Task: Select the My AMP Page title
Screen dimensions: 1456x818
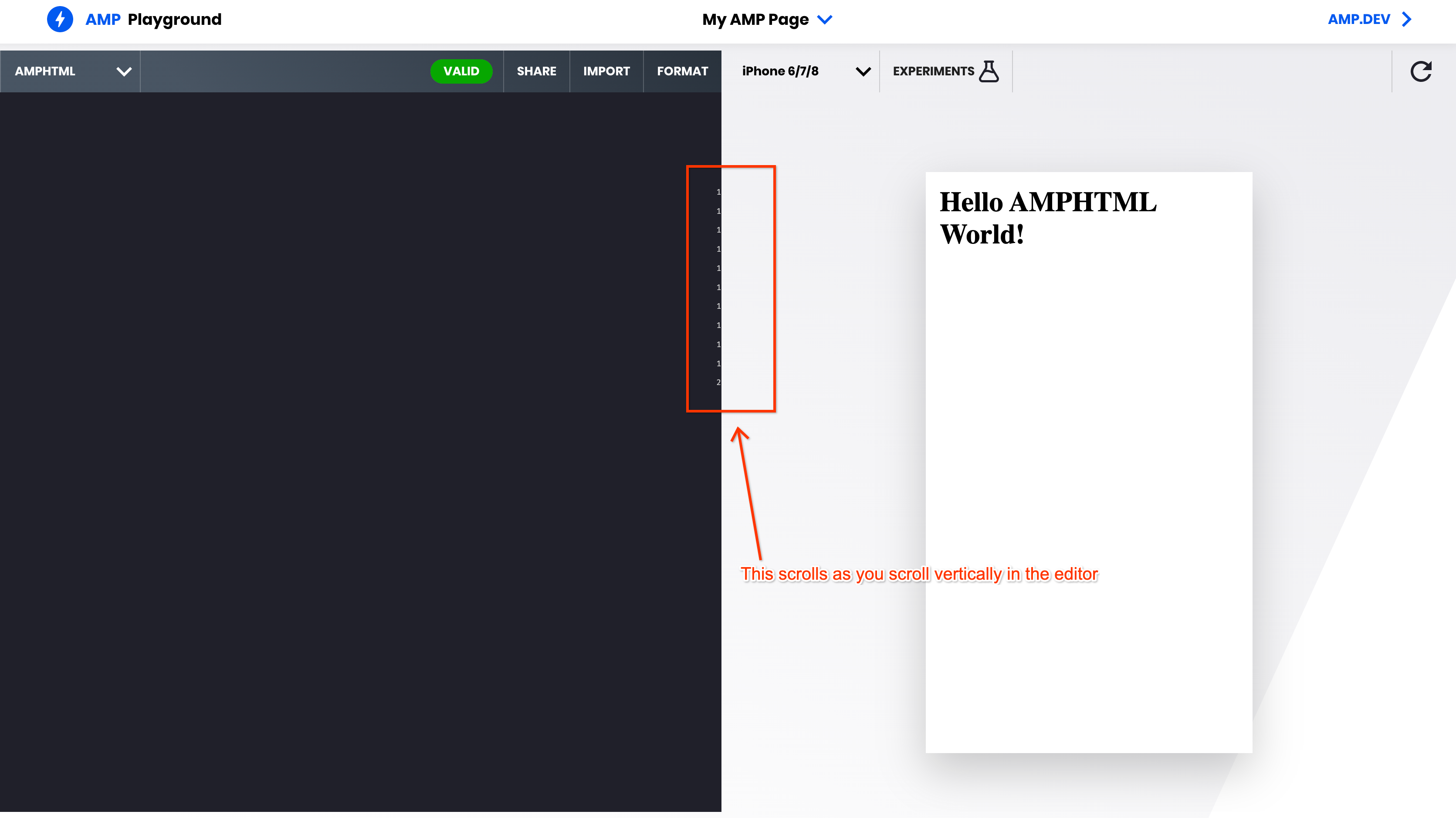Action: click(755, 20)
